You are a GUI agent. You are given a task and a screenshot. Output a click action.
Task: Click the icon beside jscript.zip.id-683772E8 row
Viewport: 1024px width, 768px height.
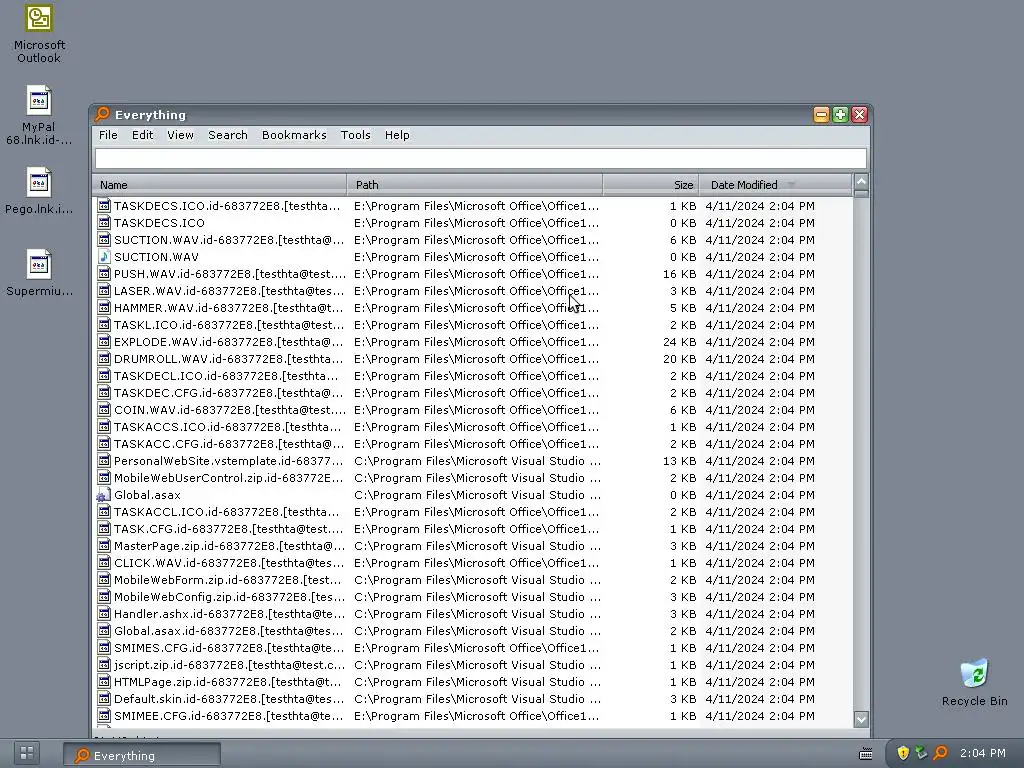[104, 665]
